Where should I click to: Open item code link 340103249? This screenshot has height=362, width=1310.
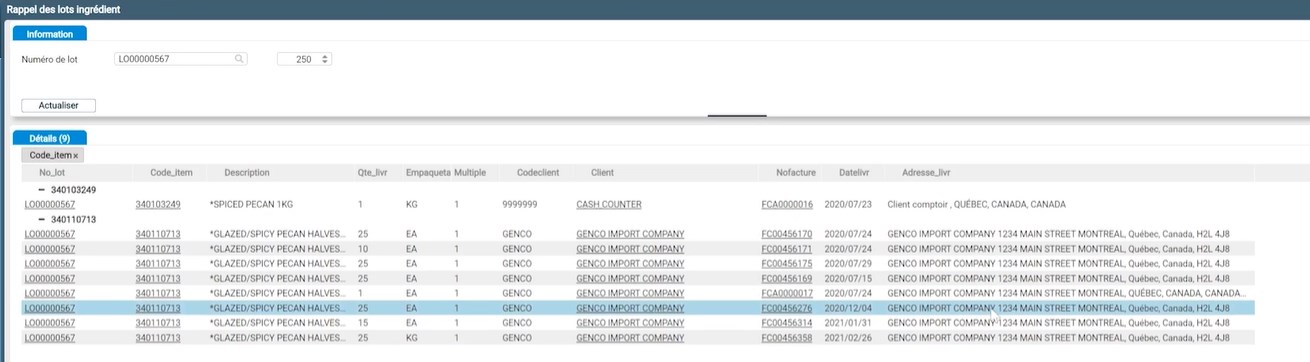pos(158,204)
